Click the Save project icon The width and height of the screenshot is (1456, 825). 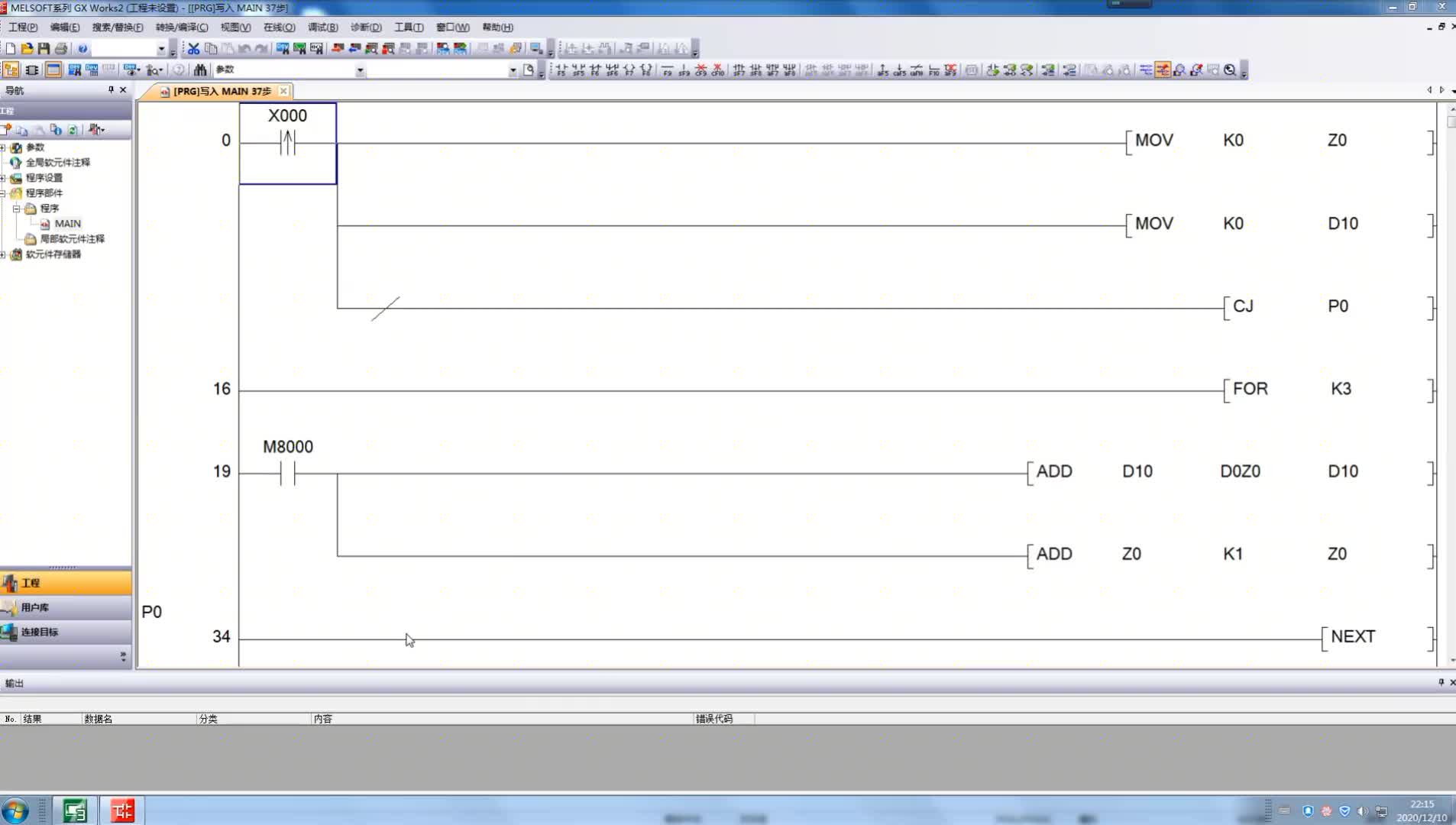44,49
